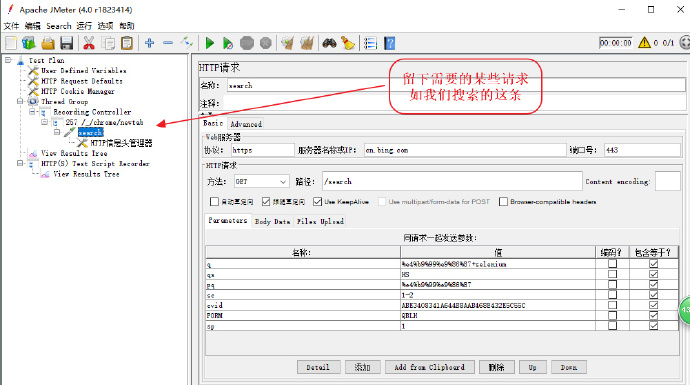Toggle the follow redirects checkbox
690x385 pixels.
pos(266,202)
